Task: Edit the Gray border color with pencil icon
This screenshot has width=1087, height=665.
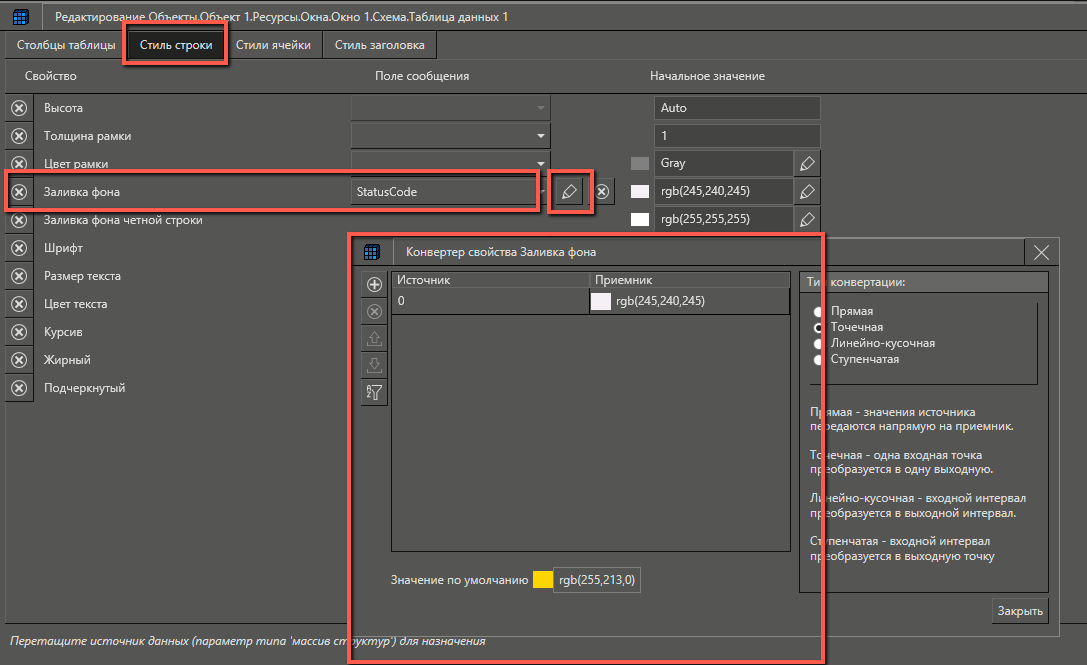Action: 807,163
